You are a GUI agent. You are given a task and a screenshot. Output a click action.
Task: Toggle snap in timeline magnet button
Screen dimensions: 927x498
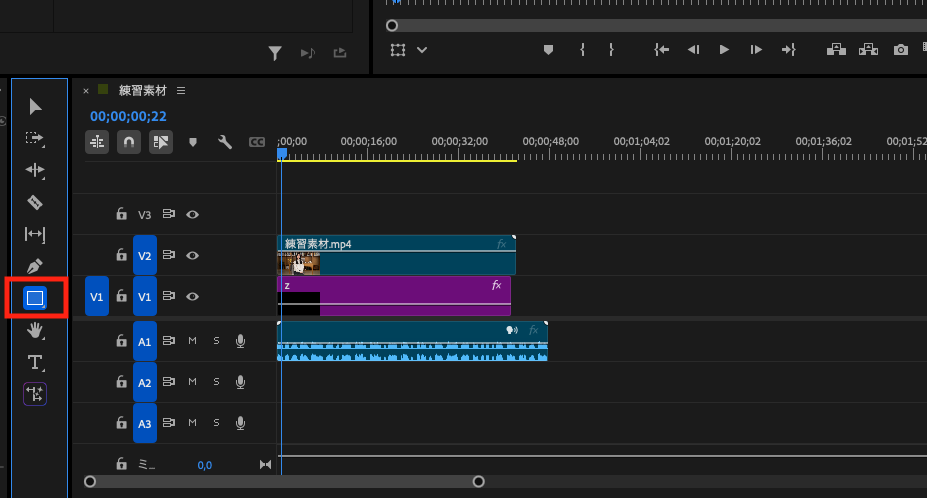129,142
